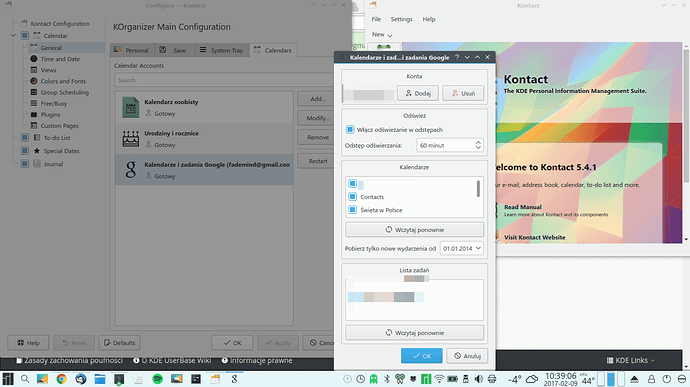Open the Manjaro application launcher menu
690x387 pixels.
pyautogui.click(x=8, y=379)
